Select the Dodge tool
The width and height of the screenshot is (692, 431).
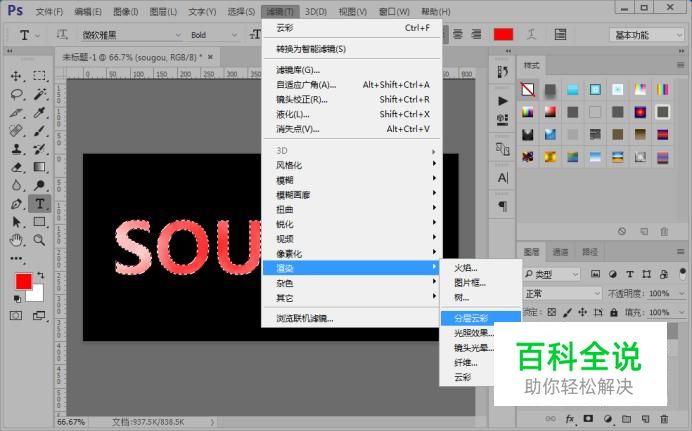(39, 185)
